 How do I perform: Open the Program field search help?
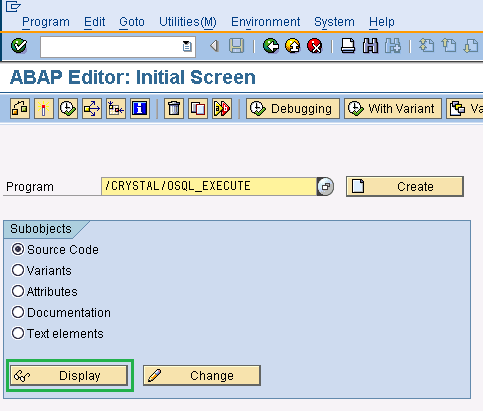pyautogui.click(x=325, y=186)
